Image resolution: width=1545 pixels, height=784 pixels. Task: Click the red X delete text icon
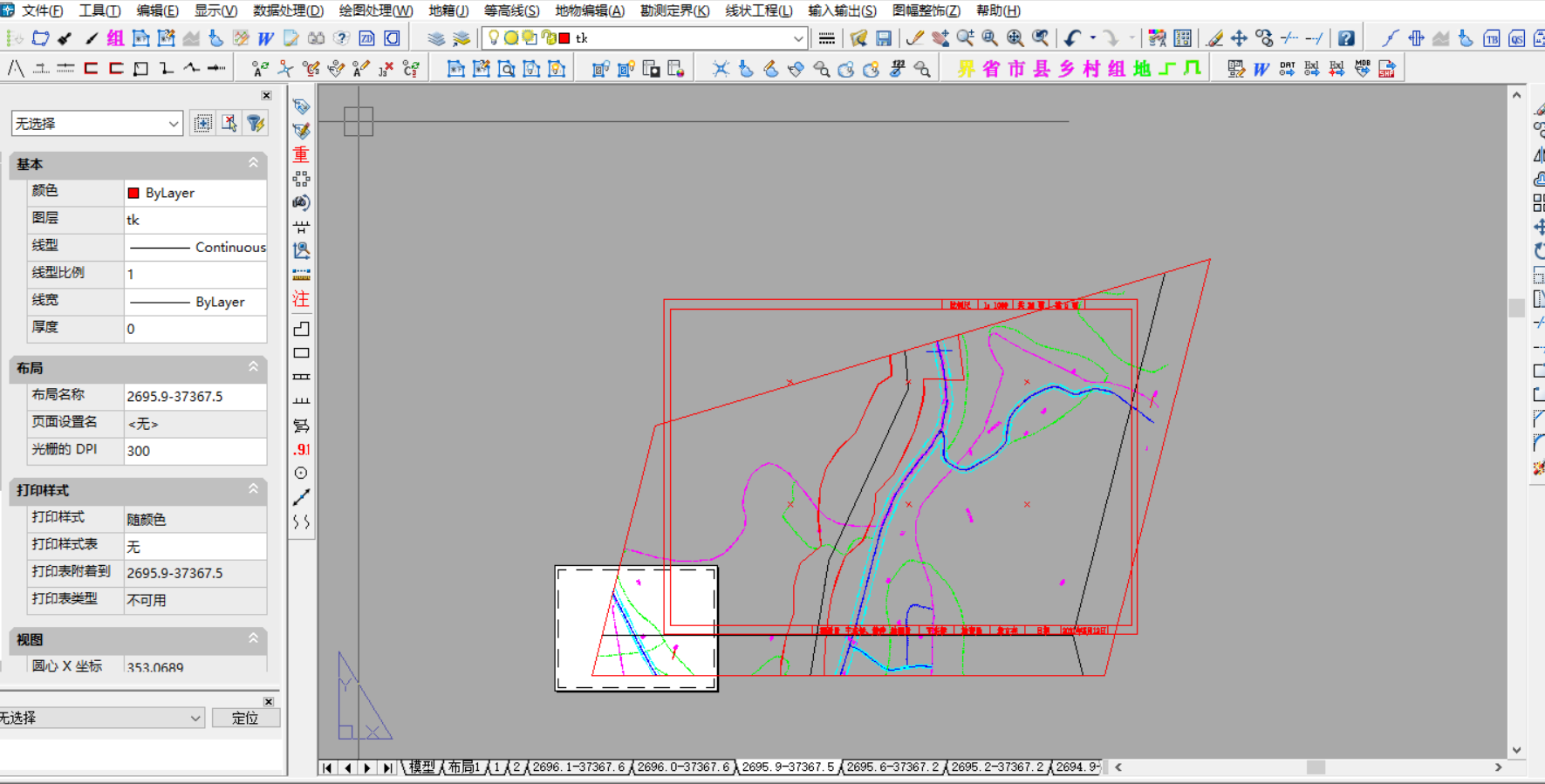pyautogui.click(x=386, y=69)
